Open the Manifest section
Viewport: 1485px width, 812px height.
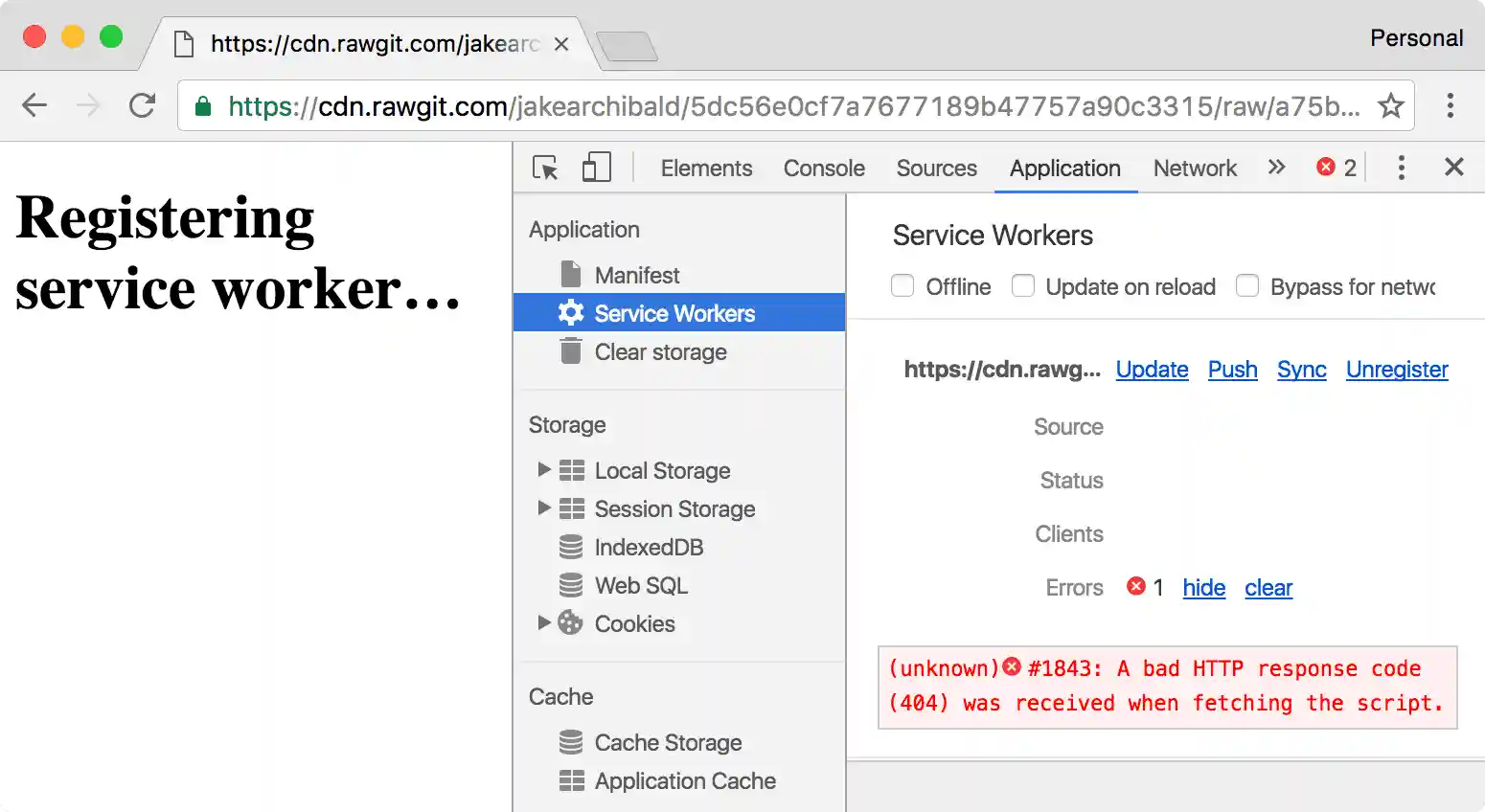637,275
